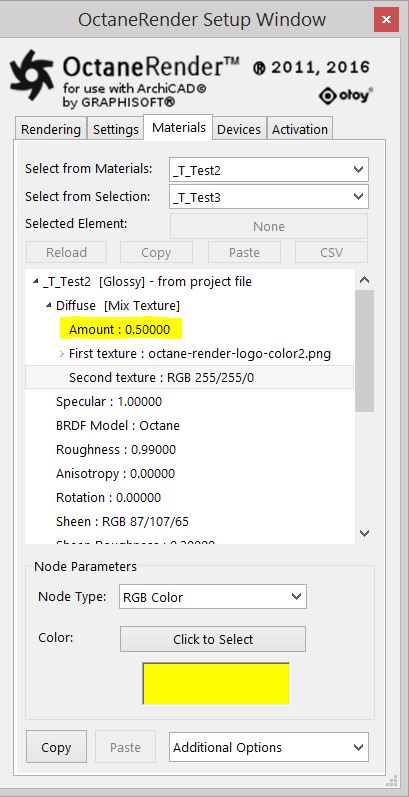This screenshot has width=409, height=797.
Task: Click the yellow color swatch
Action: [216, 684]
